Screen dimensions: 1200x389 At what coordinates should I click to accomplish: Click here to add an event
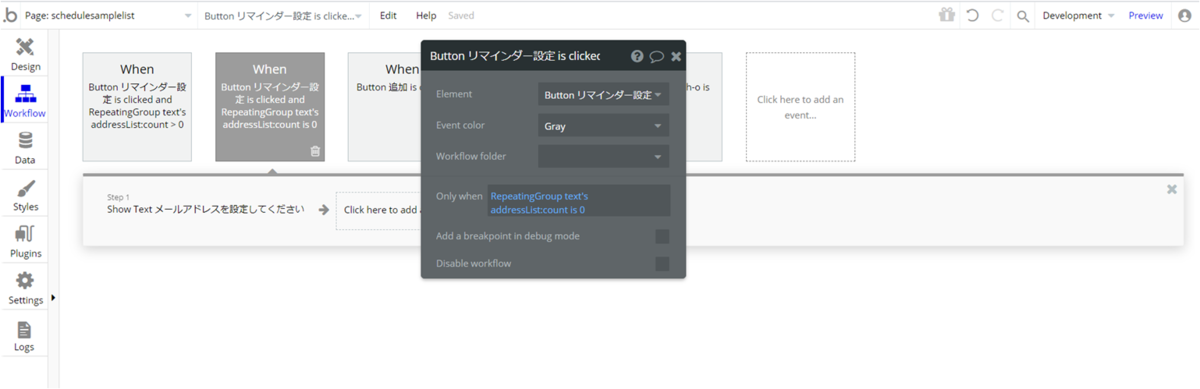800,107
